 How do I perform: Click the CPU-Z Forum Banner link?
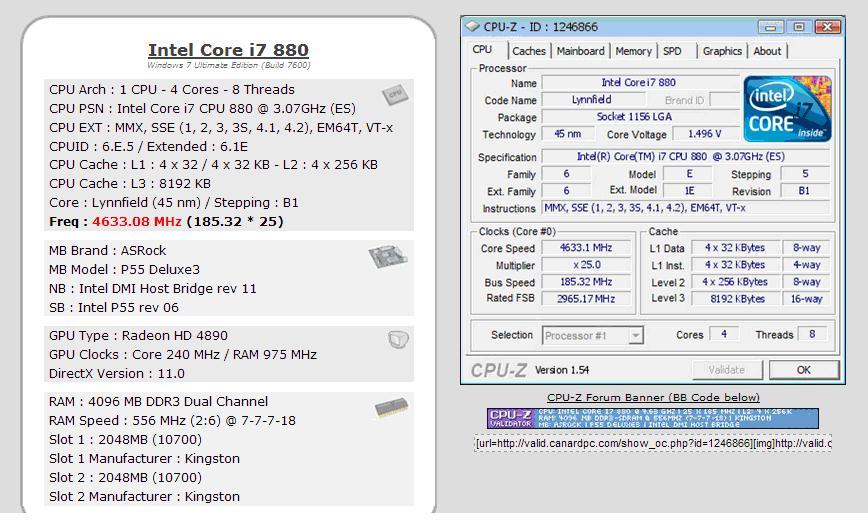click(x=653, y=397)
